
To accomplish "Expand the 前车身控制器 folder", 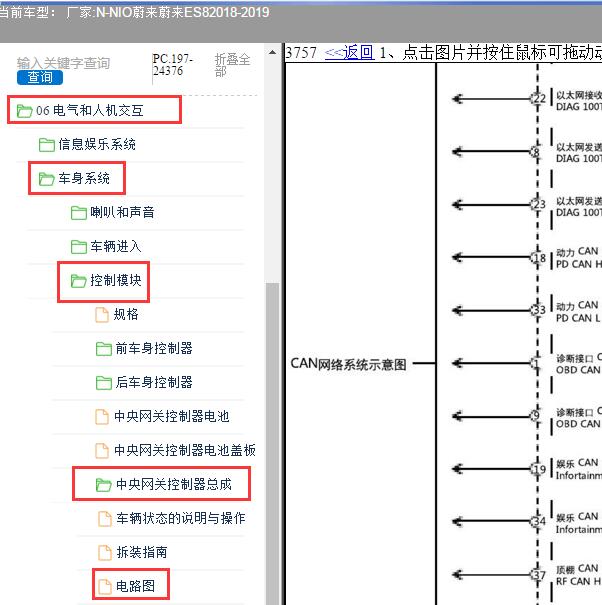I will pyautogui.click(x=154, y=348).
